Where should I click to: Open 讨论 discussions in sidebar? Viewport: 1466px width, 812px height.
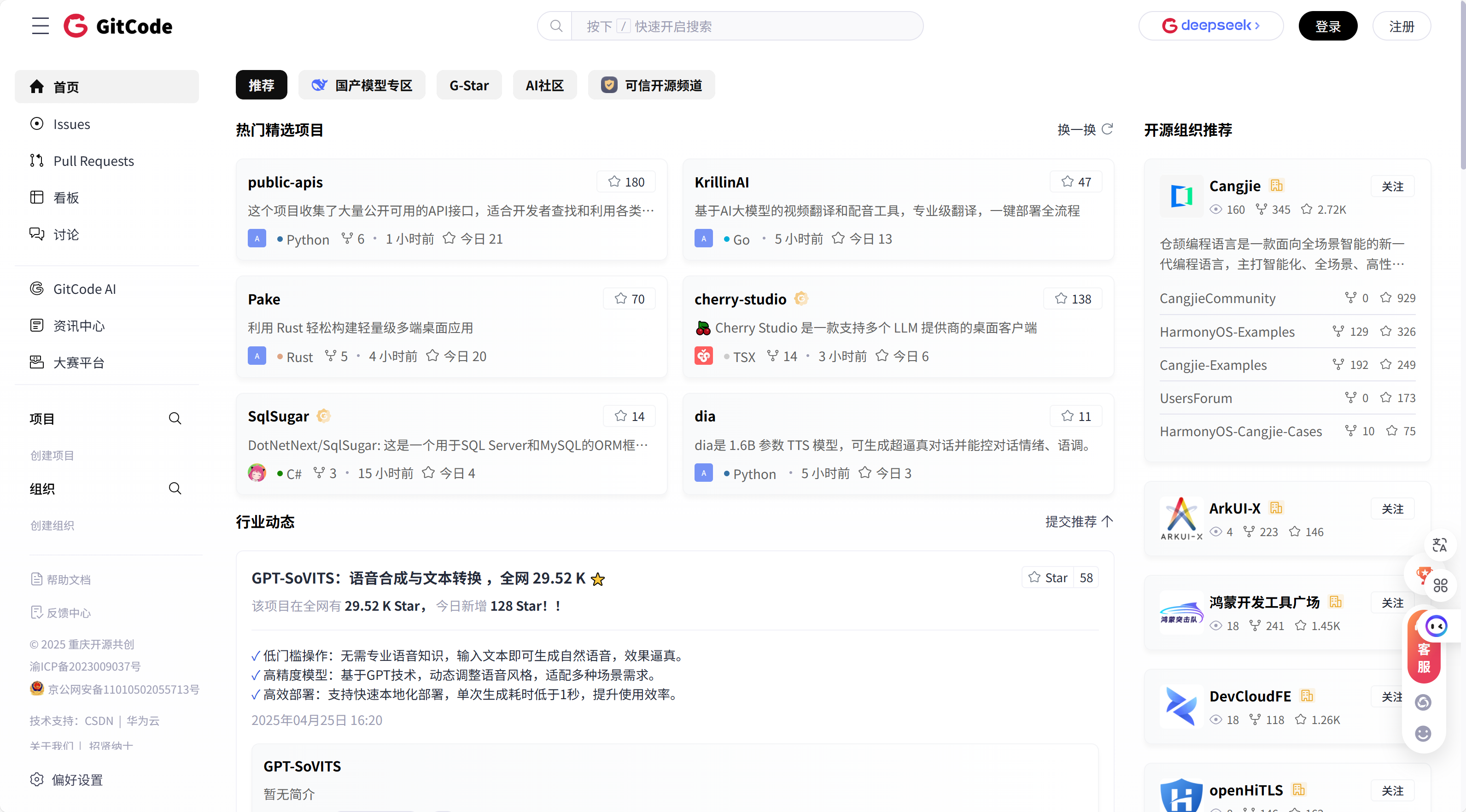pyautogui.click(x=107, y=234)
